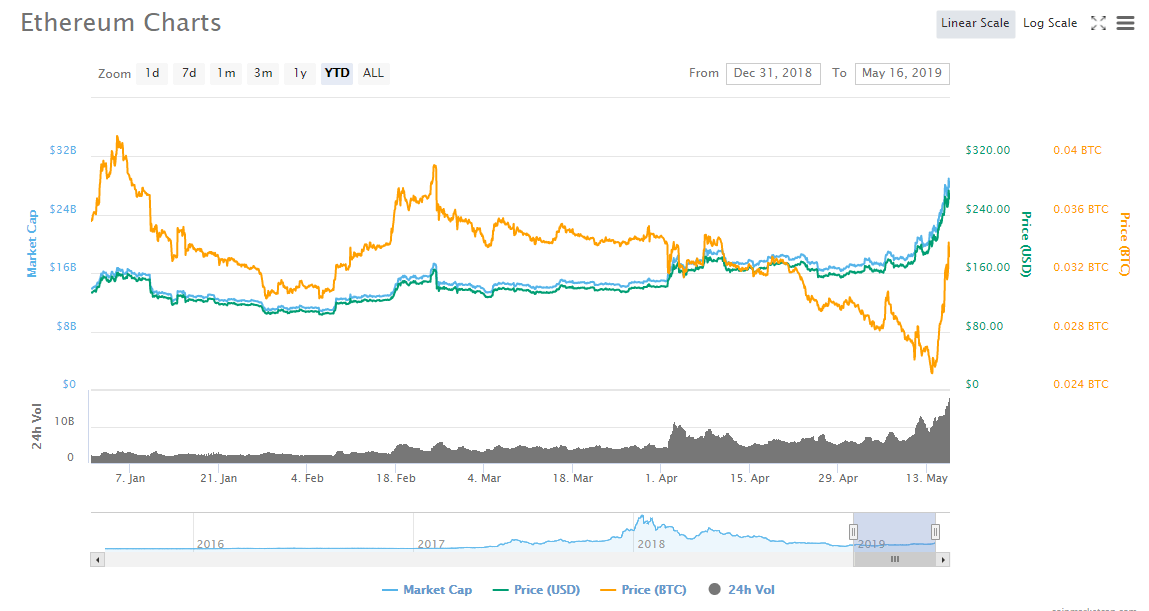
Task: Open the chart context menu via hamburger icon
Action: (1125, 22)
